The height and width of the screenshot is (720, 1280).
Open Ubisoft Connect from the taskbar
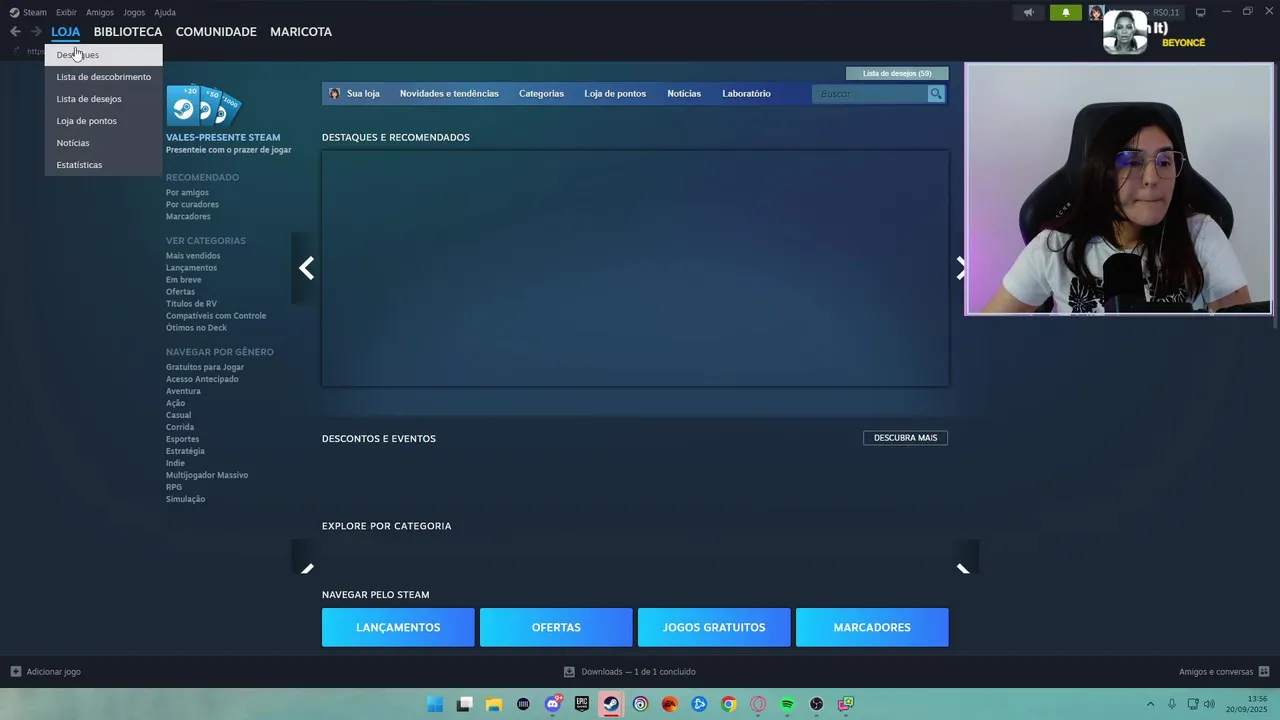click(641, 704)
